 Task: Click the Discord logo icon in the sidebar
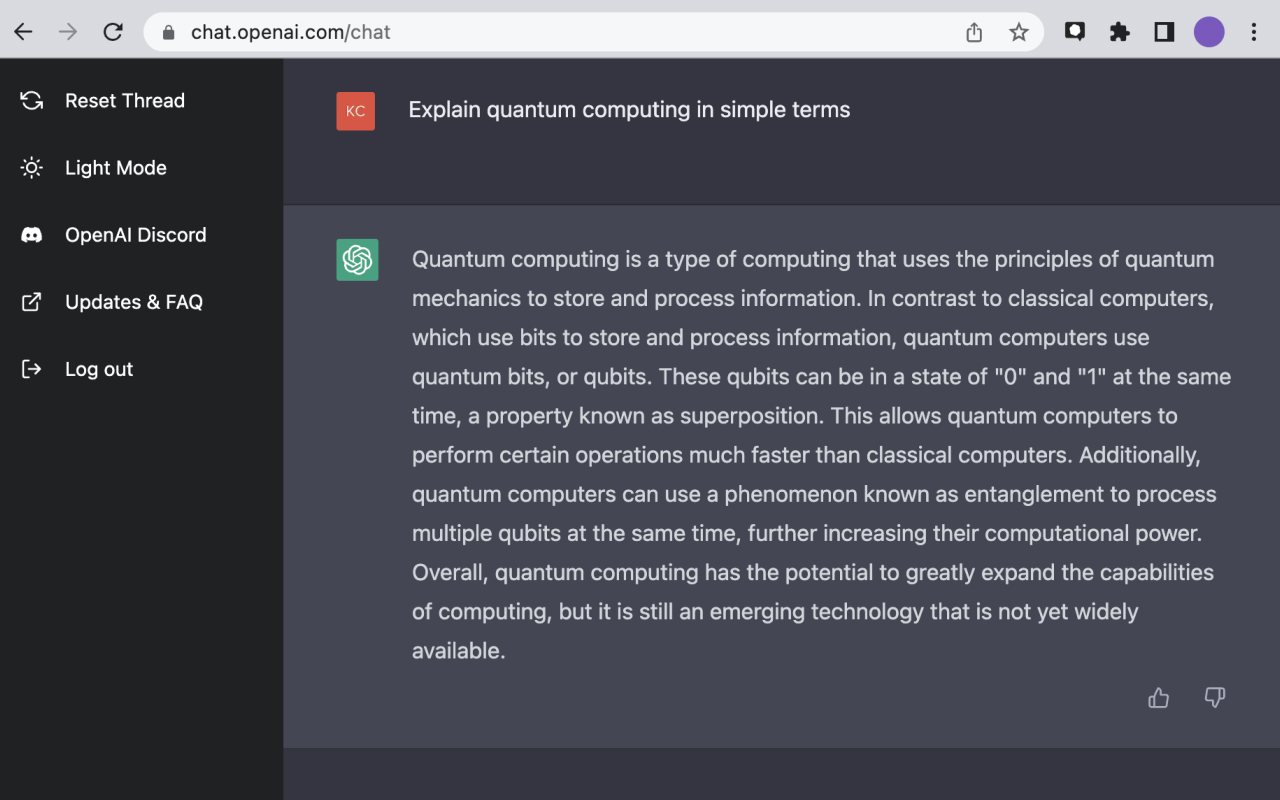tap(32, 235)
